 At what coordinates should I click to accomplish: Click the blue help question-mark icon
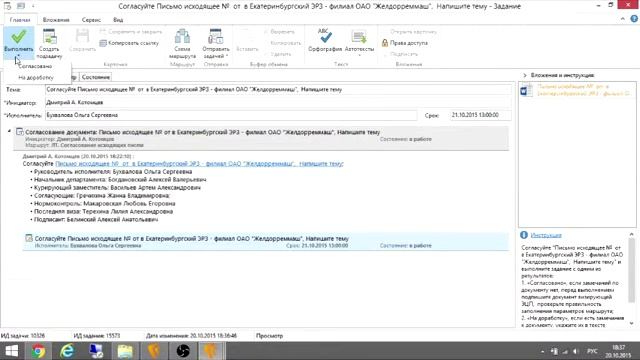click(x=634, y=19)
